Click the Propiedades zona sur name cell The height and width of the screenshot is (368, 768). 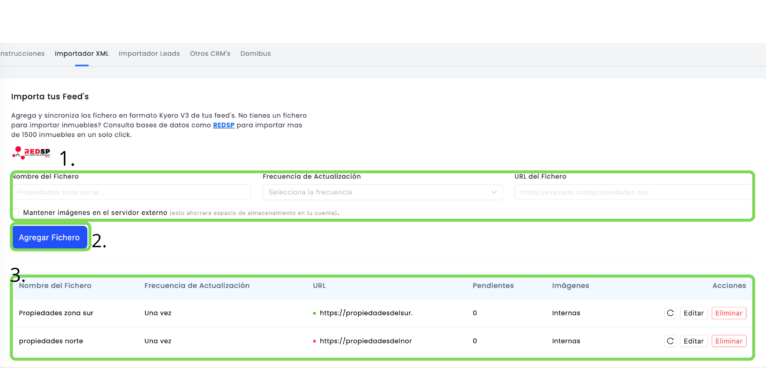tap(56, 313)
